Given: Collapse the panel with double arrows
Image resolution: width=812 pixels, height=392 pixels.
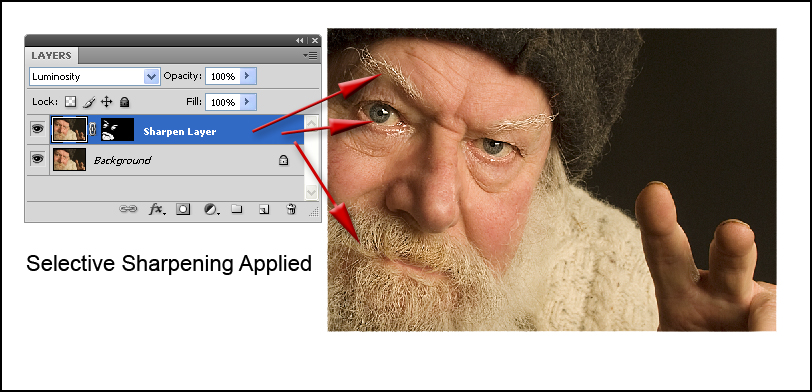Looking at the screenshot, I should [300, 40].
